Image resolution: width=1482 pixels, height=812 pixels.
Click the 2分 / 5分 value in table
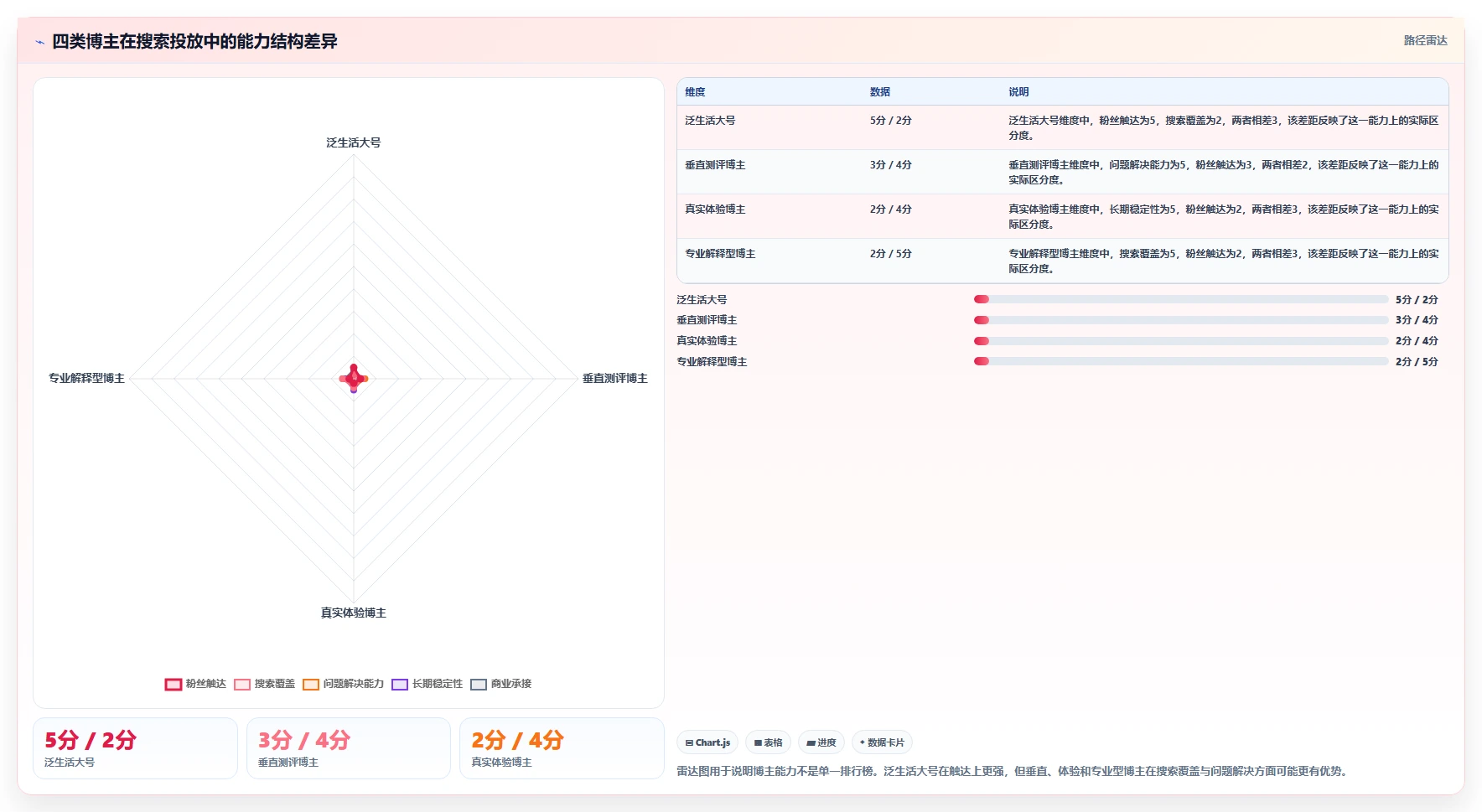[x=890, y=254]
